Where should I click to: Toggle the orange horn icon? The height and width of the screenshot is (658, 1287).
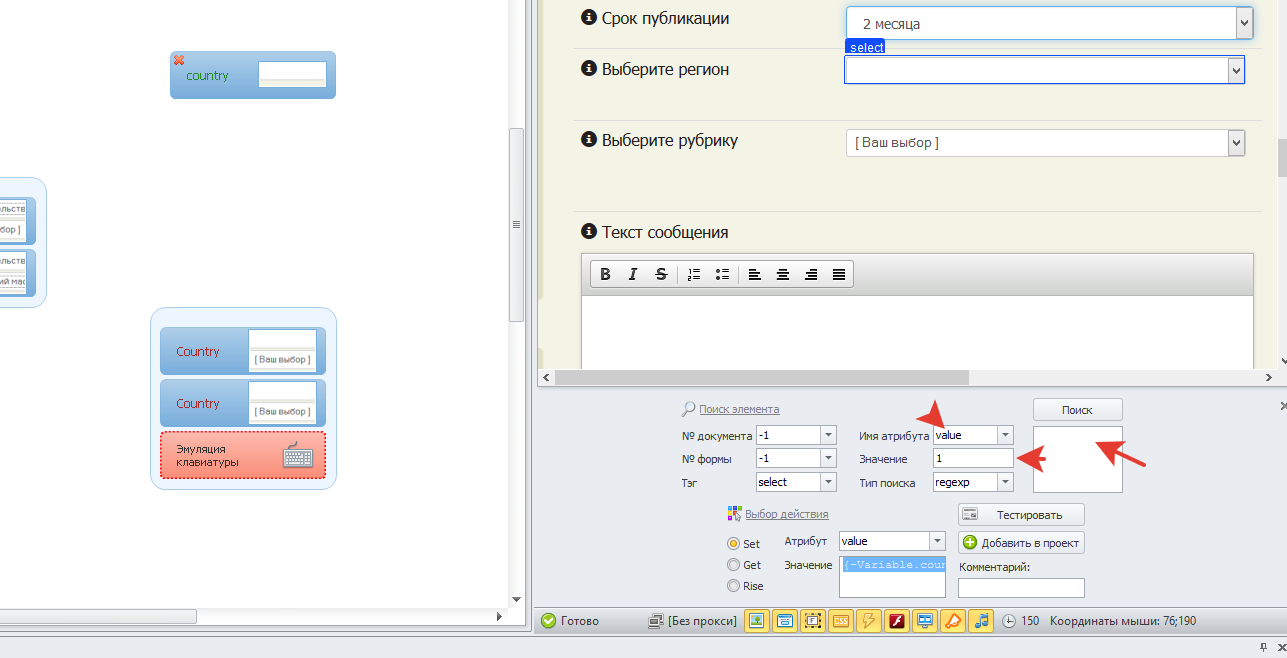point(954,621)
